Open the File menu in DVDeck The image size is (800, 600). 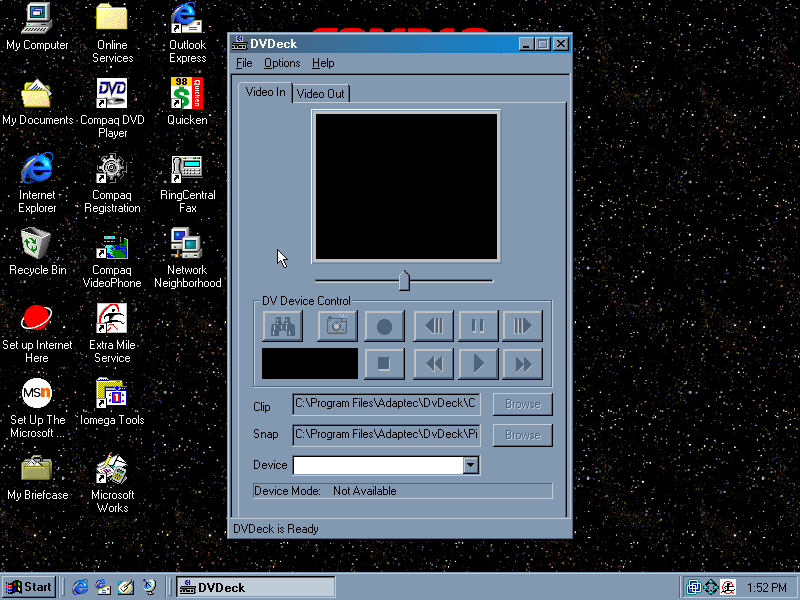tap(244, 63)
